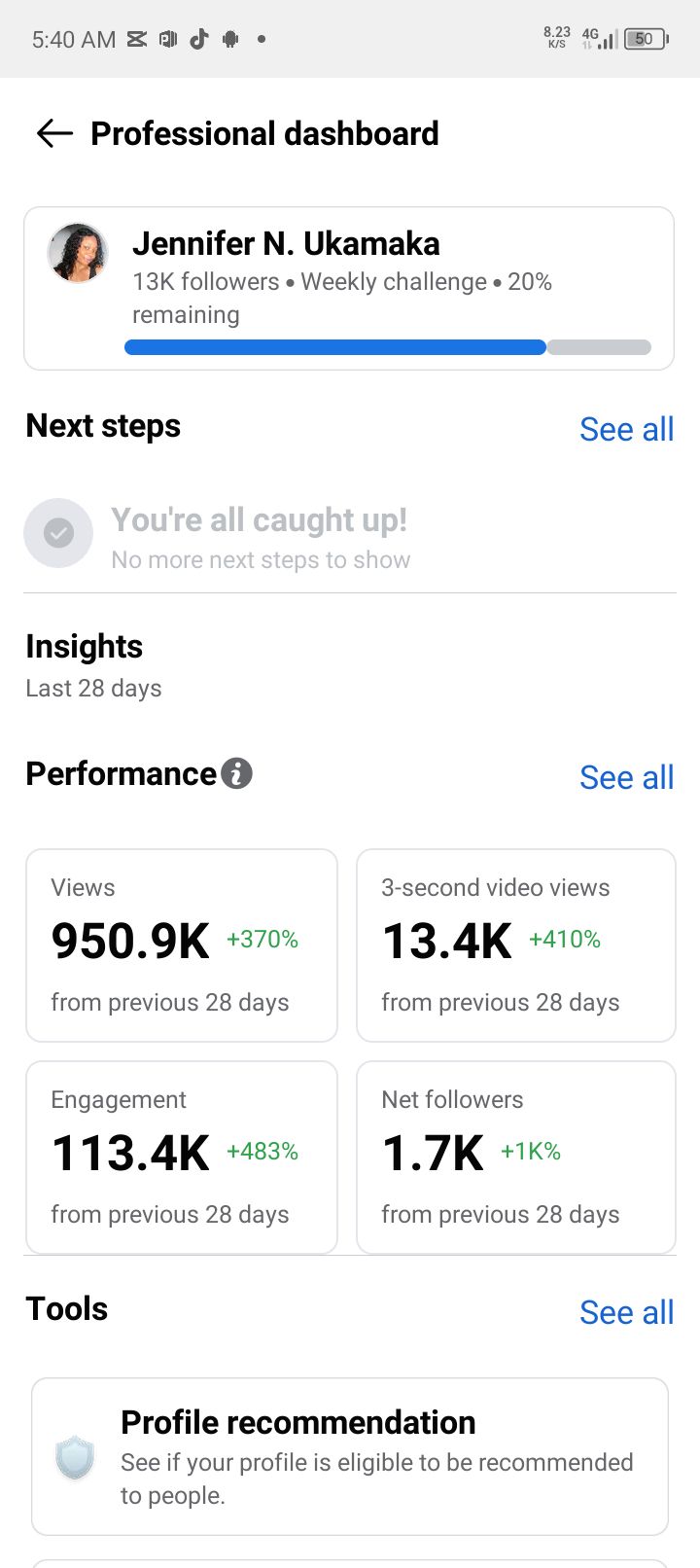
Task: Open See all for Next steps
Action: [x=626, y=429]
